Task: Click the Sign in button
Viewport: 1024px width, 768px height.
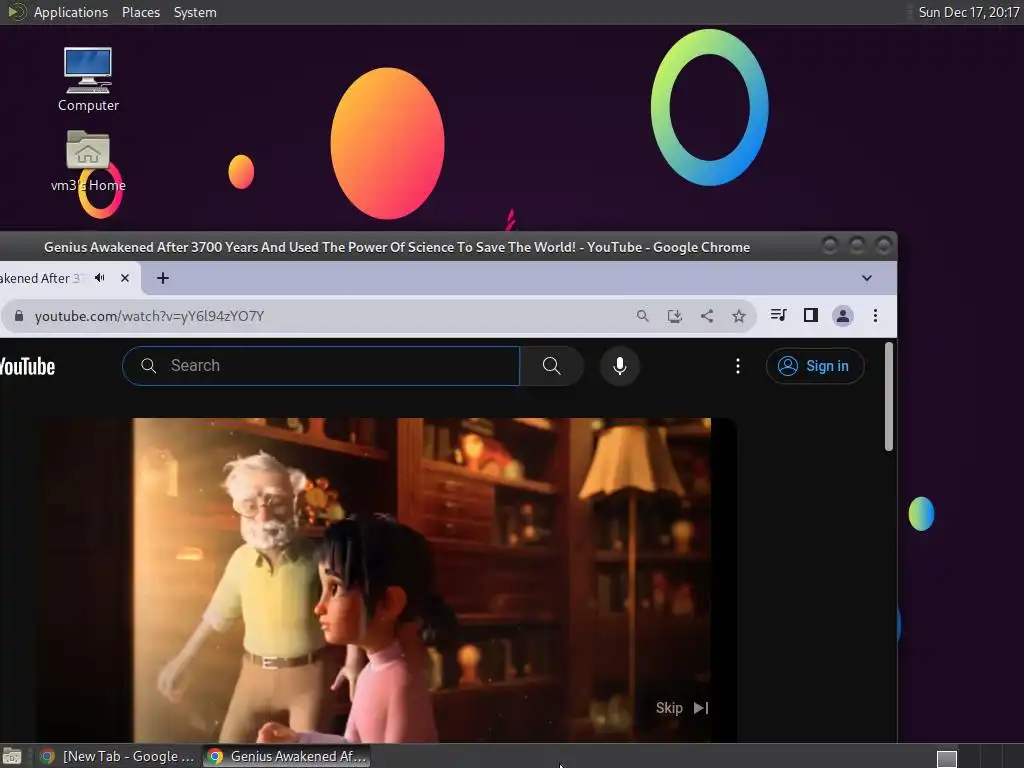Action: (x=815, y=366)
